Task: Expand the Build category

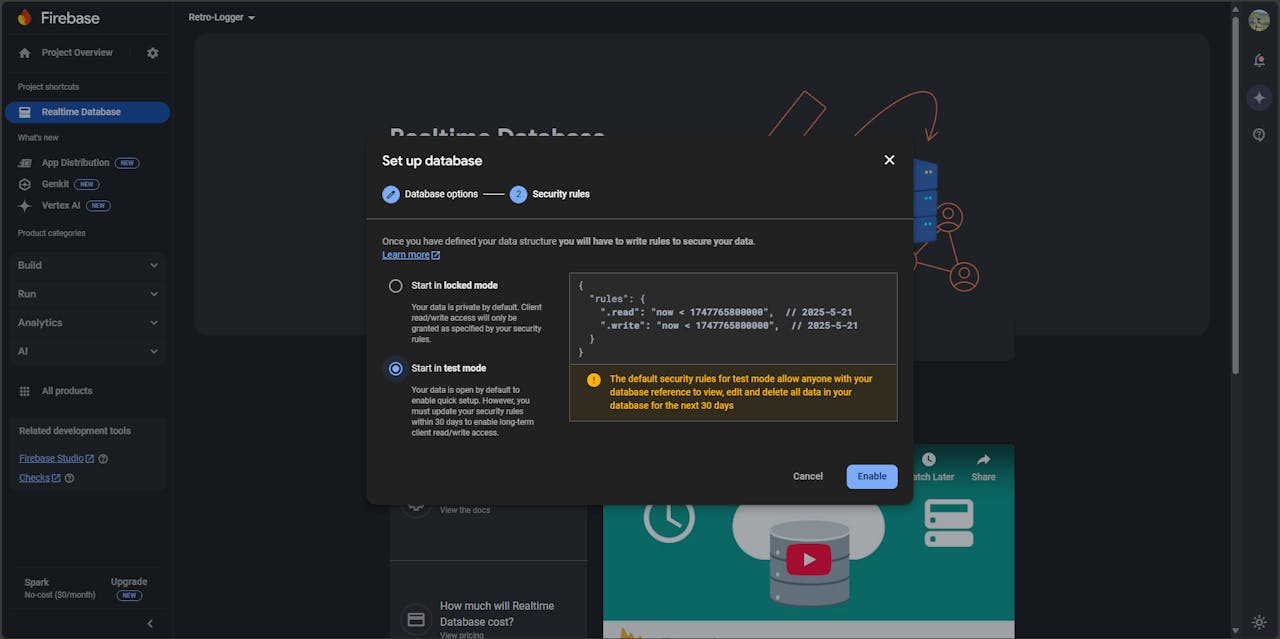Action: [88, 265]
